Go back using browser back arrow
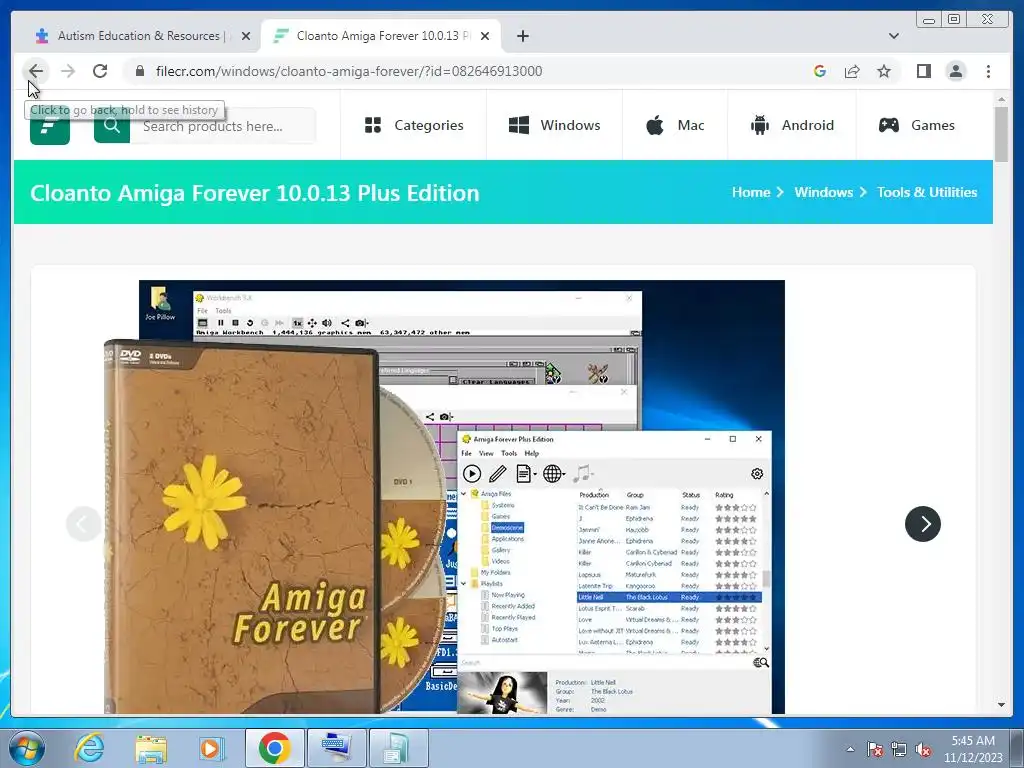The width and height of the screenshot is (1024, 768). pos(36,71)
